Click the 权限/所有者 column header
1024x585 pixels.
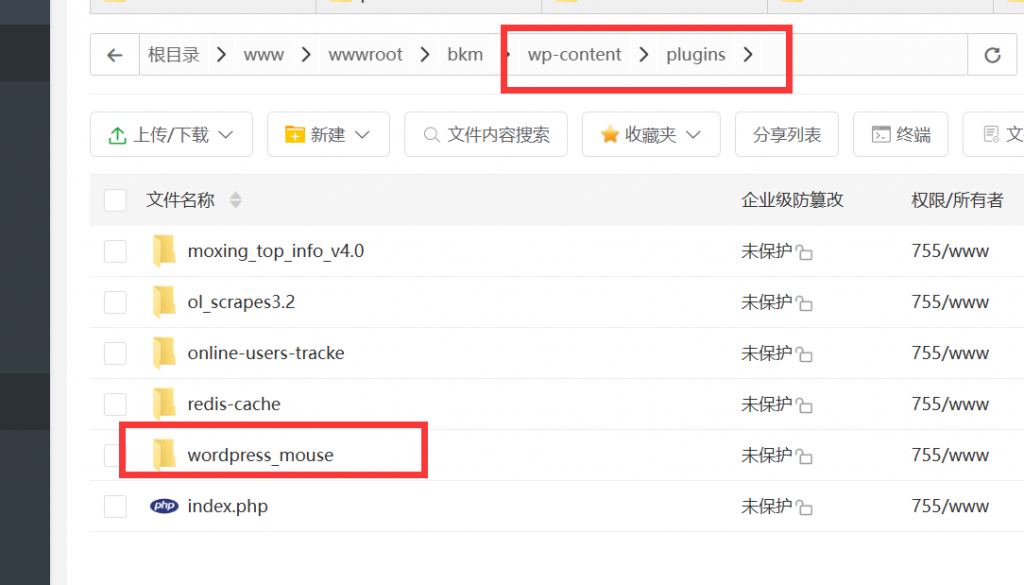click(x=957, y=200)
